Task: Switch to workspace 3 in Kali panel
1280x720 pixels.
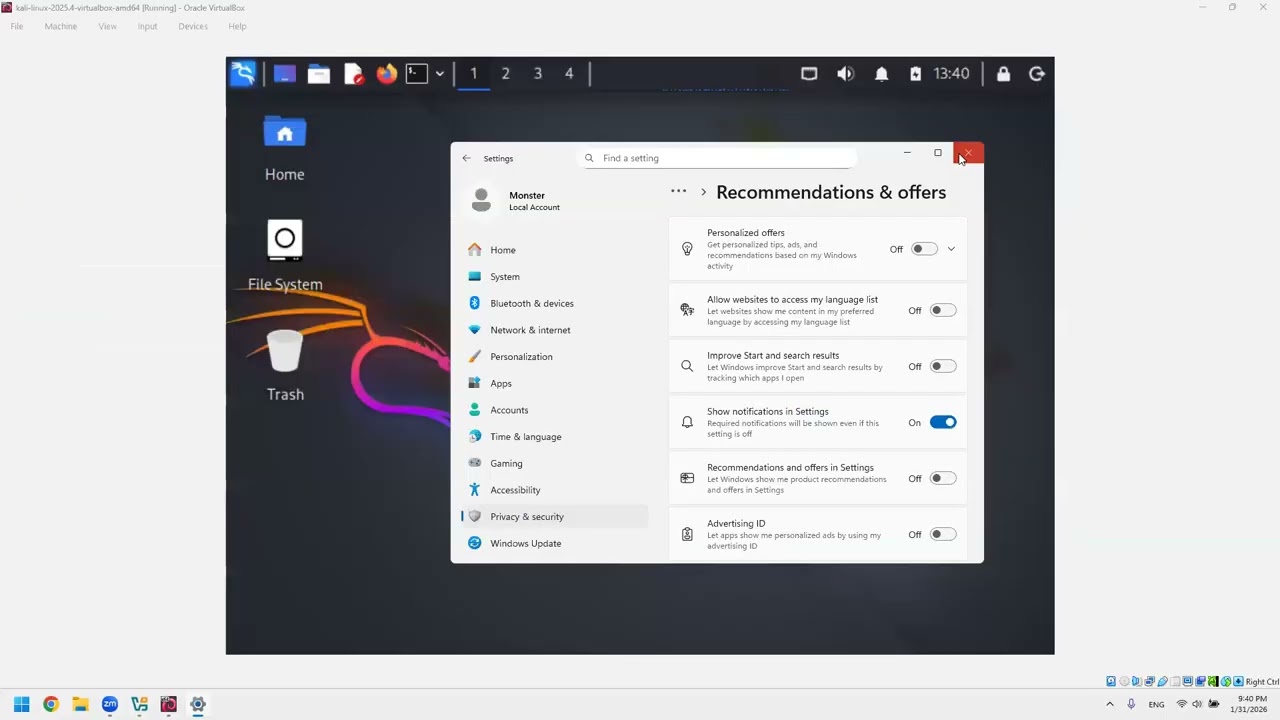Action: [x=538, y=73]
